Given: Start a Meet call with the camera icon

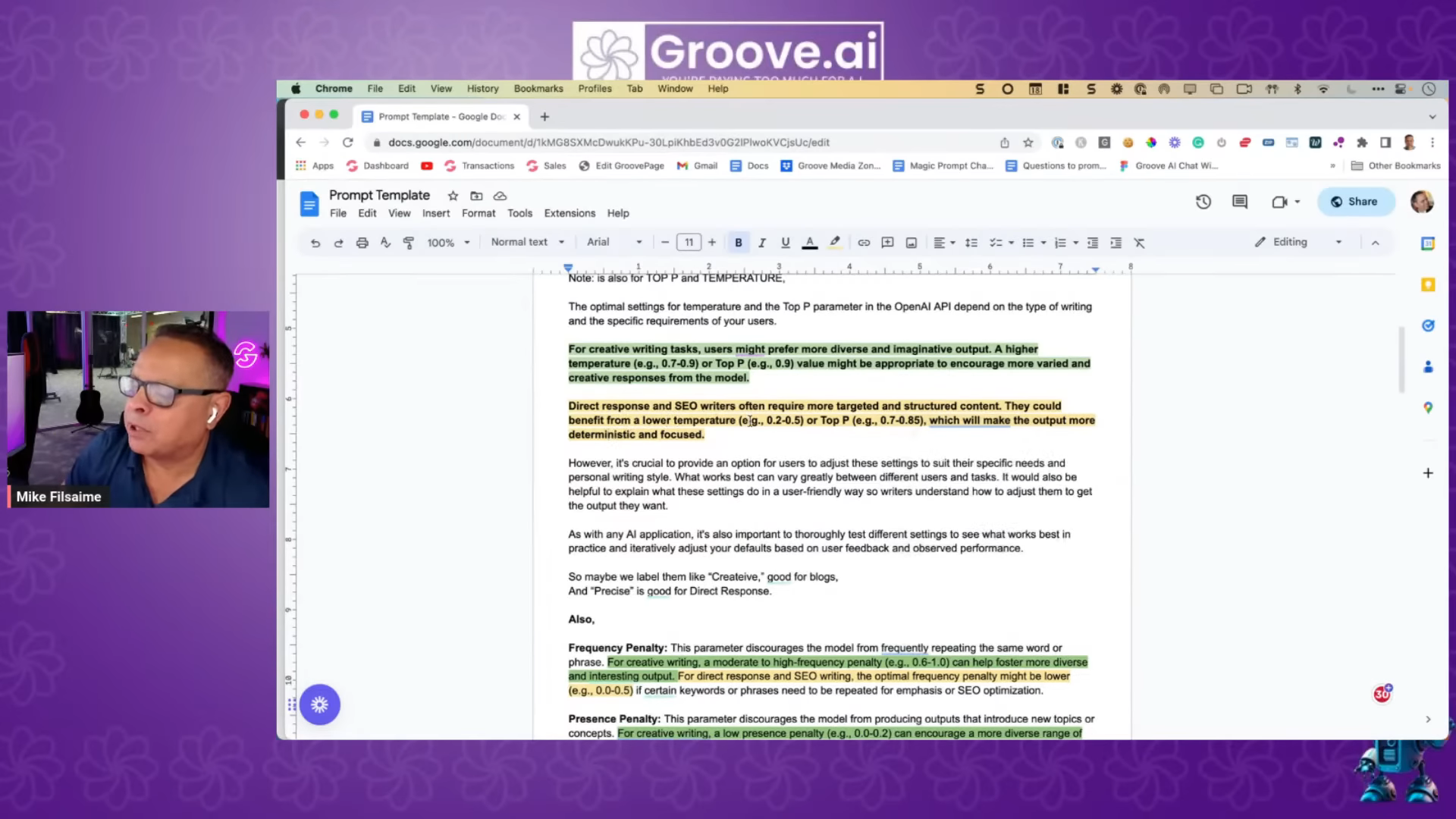Looking at the screenshot, I should [x=1279, y=202].
